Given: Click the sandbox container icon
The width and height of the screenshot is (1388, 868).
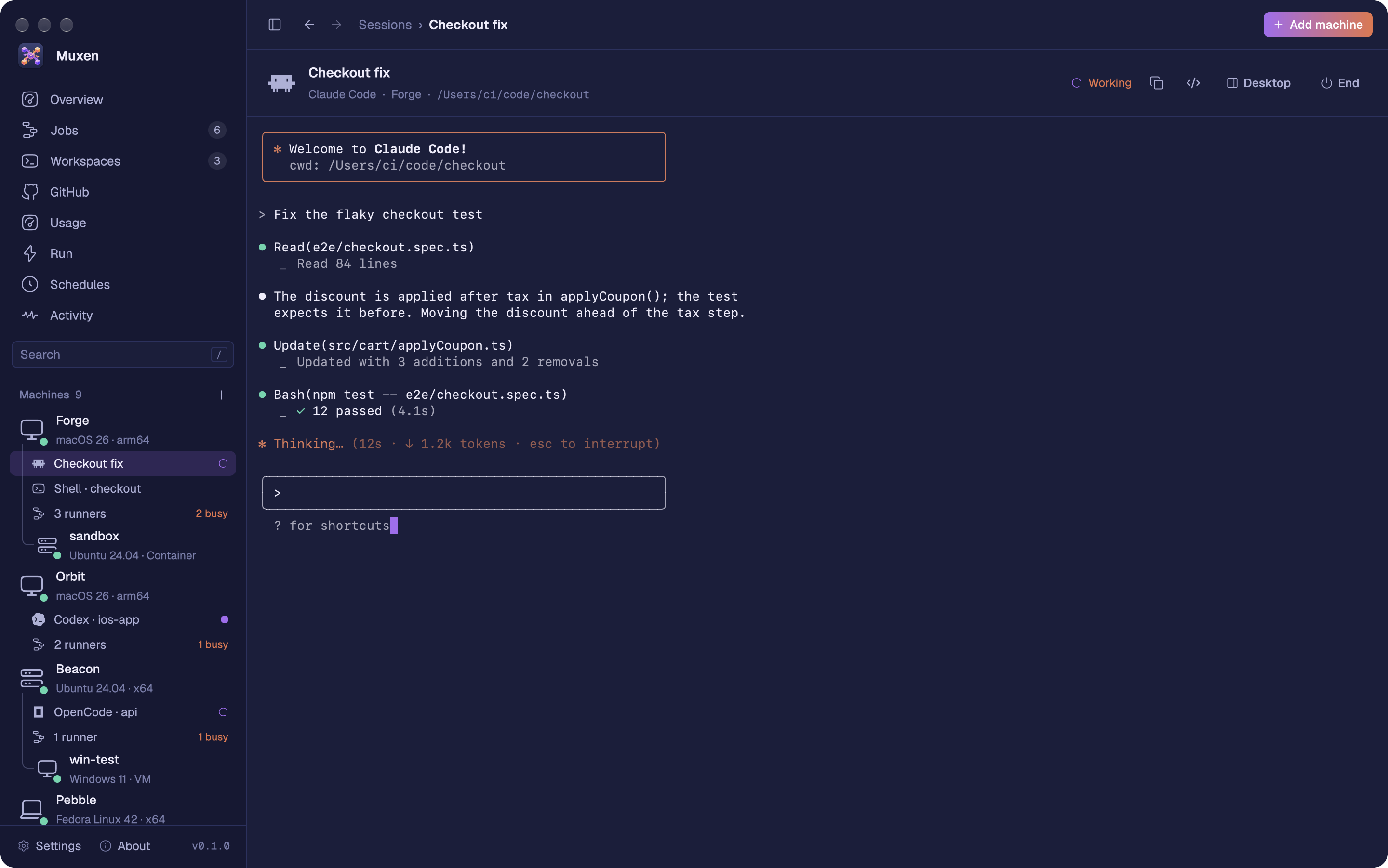Looking at the screenshot, I should [x=47, y=545].
